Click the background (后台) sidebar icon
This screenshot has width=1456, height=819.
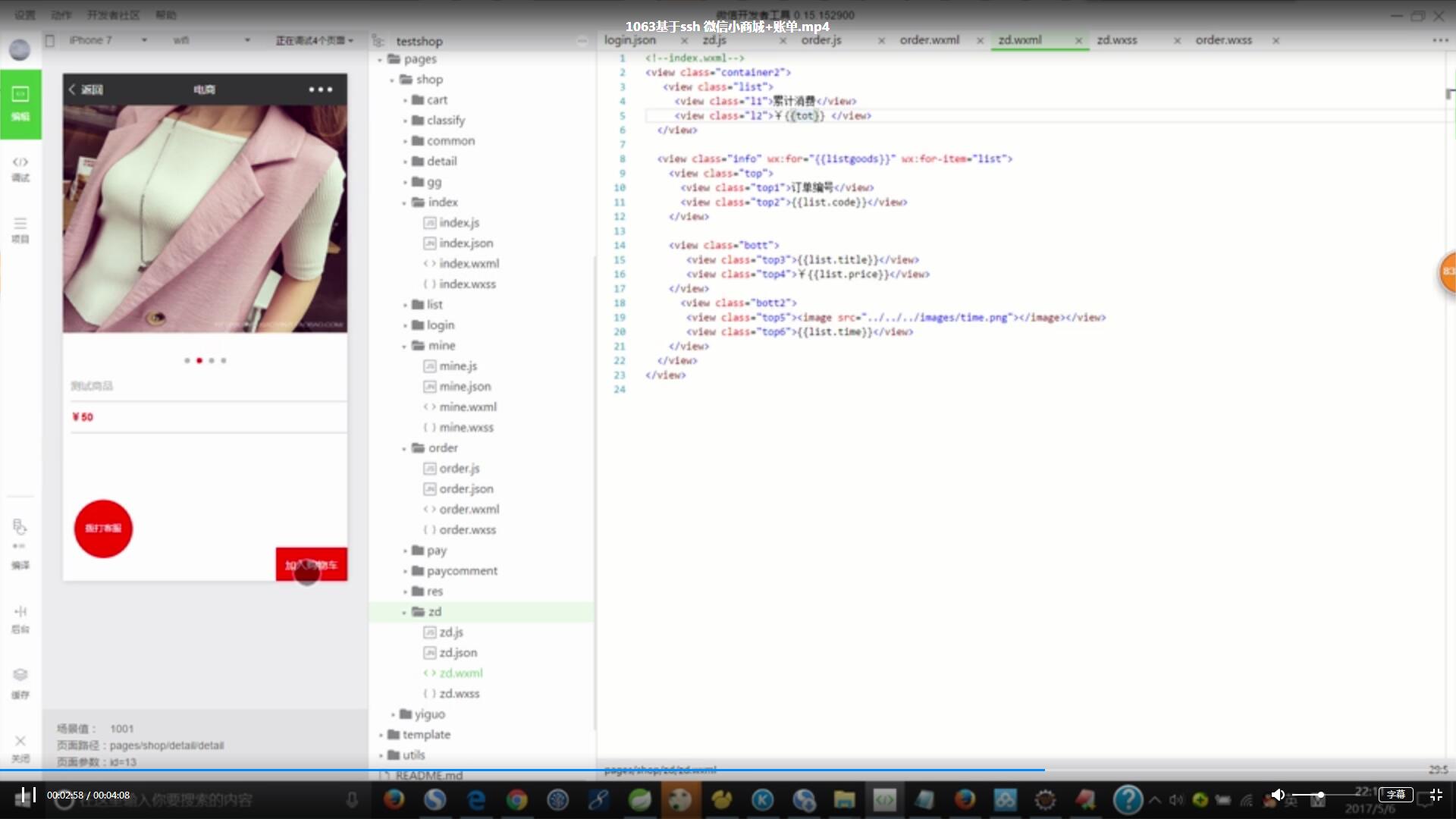point(20,619)
